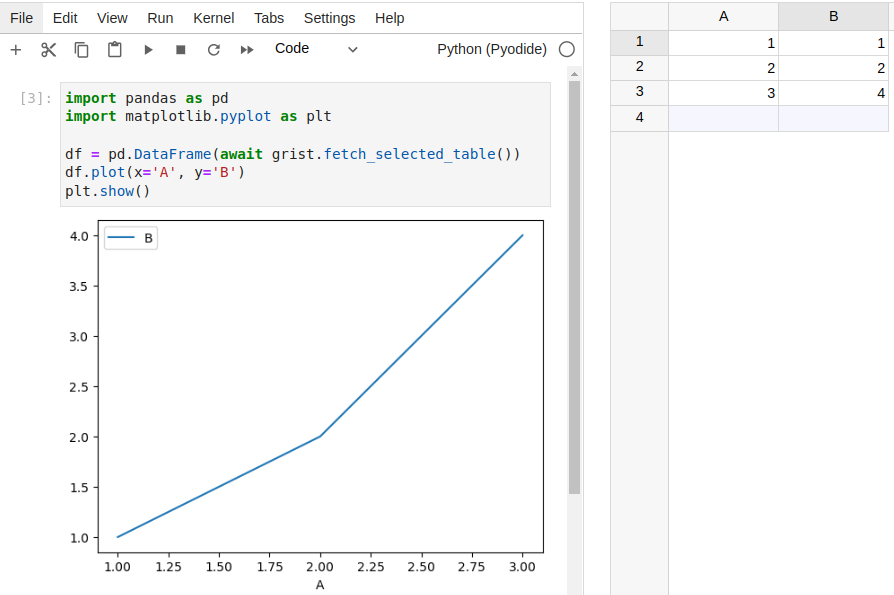Expand the Run menu
This screenshot has height=595, width=894.
coord(160,17)
